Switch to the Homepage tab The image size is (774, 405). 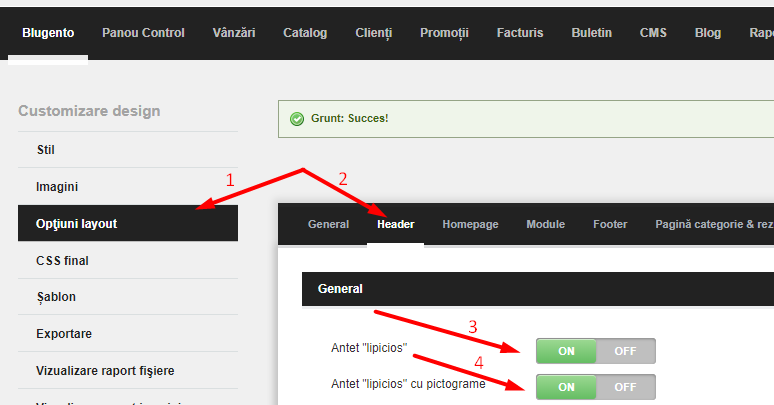(470, 224)
